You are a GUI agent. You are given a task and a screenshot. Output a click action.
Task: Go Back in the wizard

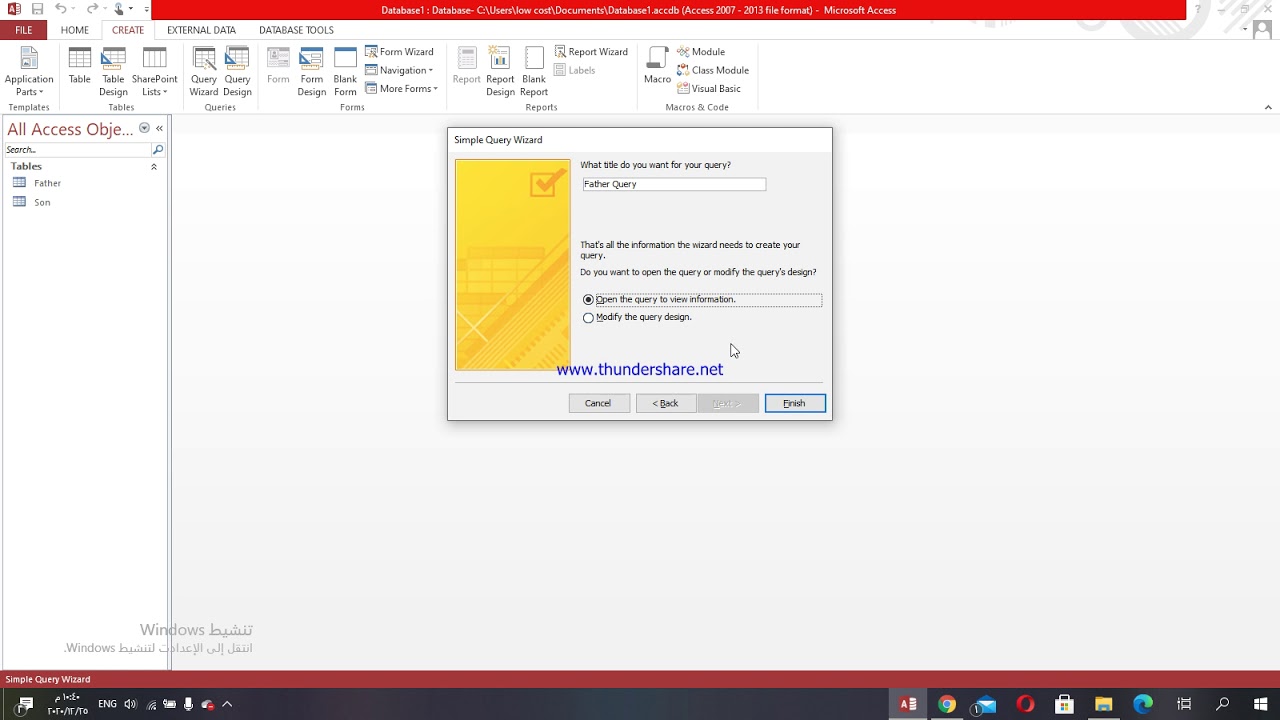click(666, 403)
